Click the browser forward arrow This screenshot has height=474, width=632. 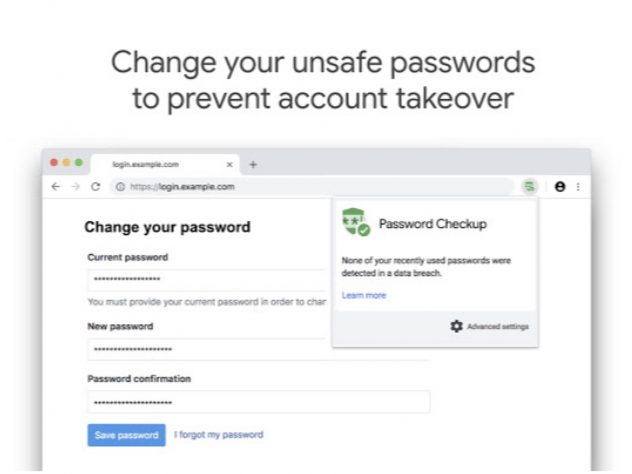[x=75, y=186]
